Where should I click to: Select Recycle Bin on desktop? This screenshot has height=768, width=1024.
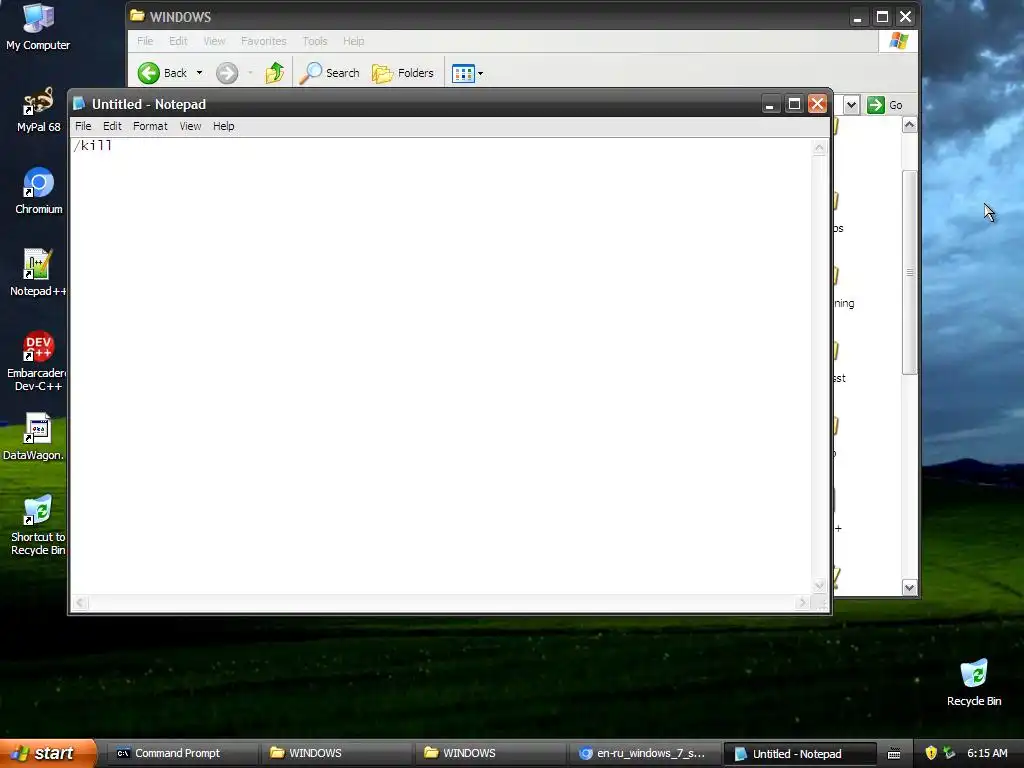974,683
